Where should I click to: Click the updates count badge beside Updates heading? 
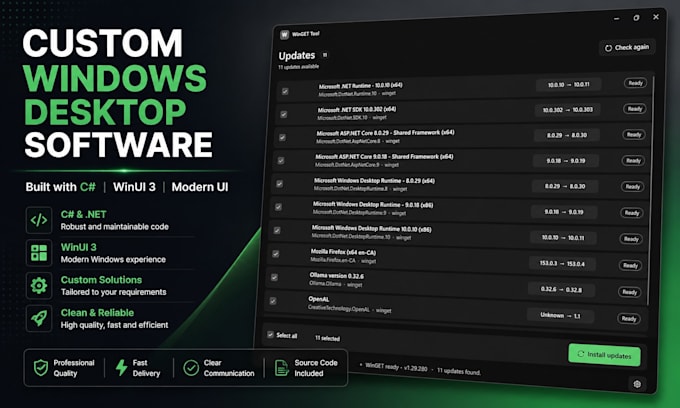click(324, 55)
